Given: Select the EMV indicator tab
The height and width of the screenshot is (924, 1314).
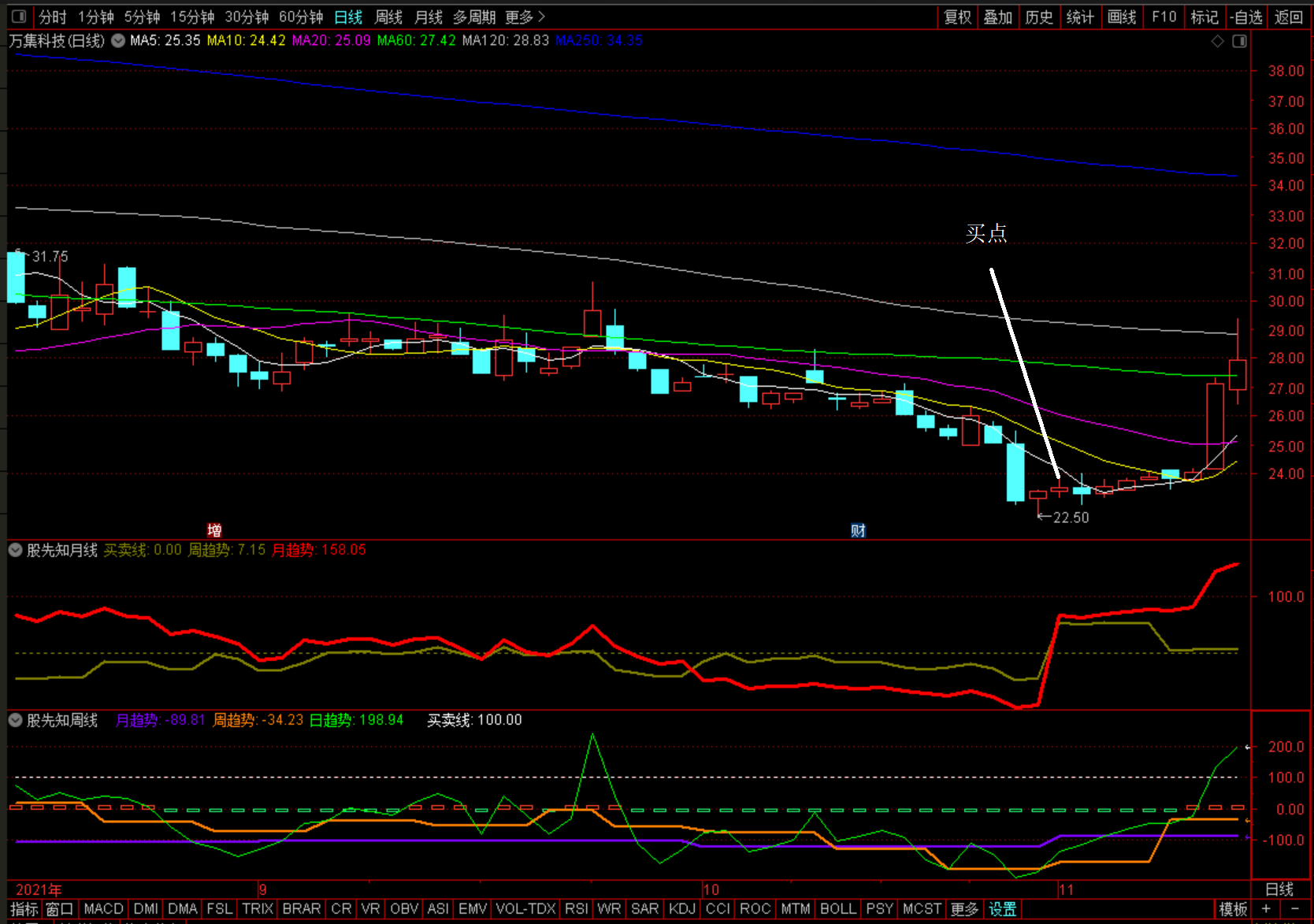Looking at the screenshot, I should point(473,909).
